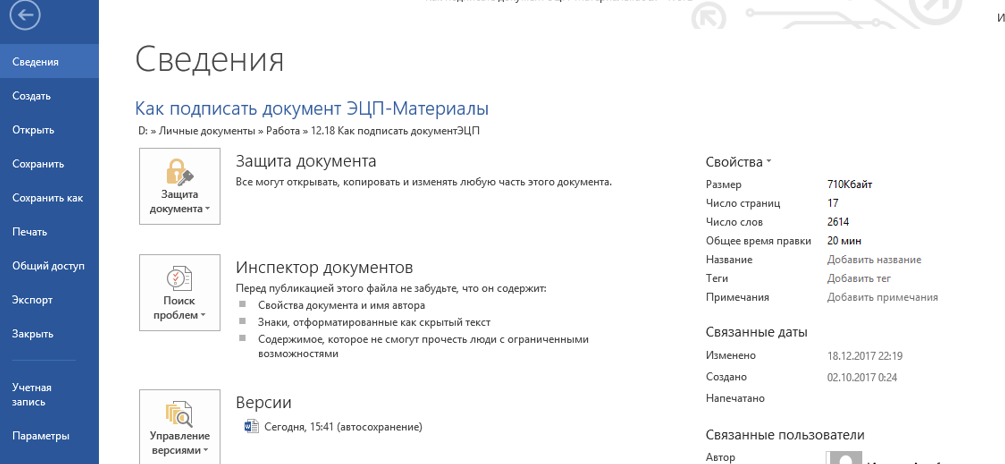The height and width of the screenshot is (464, 1005).
Task: Open the Печать page
Action: (x=30, y=232)
